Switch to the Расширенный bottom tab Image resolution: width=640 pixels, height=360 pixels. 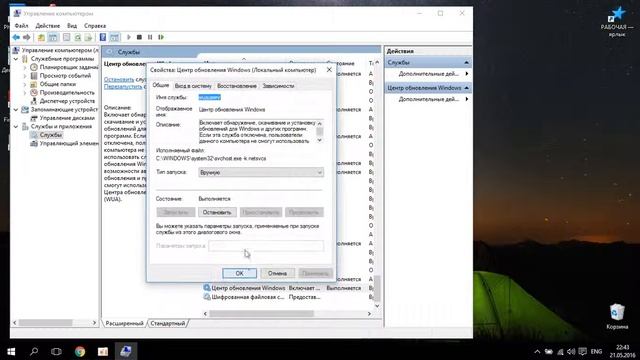[124, 323]
